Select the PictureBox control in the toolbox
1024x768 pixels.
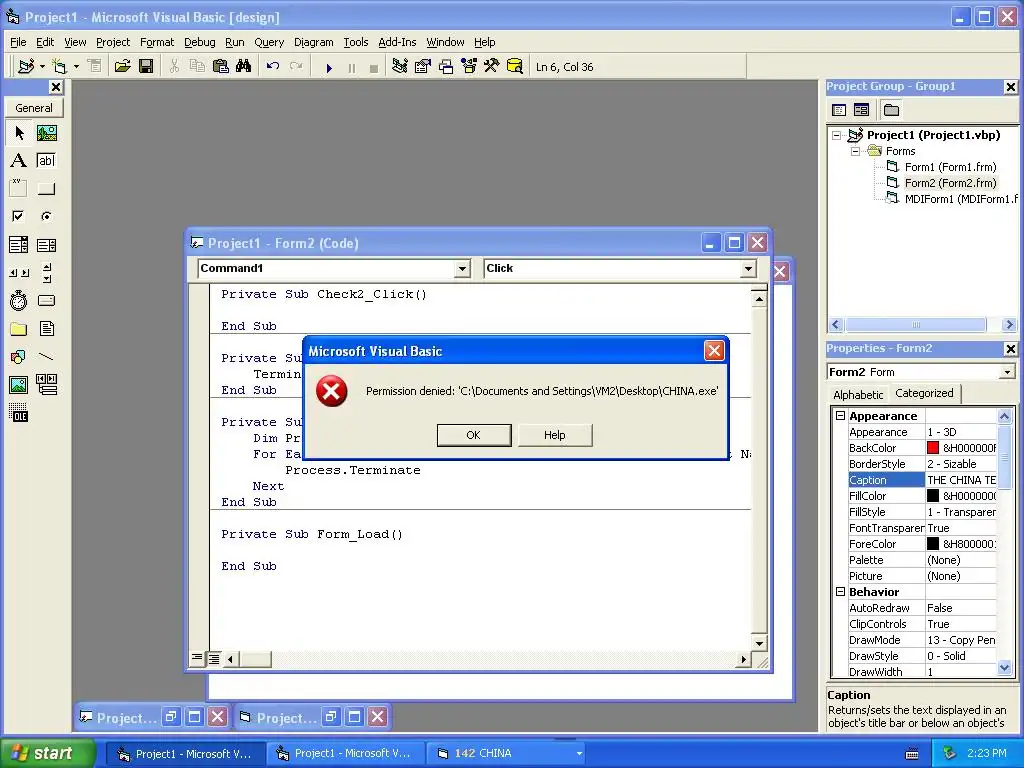(x=46, y=133)
